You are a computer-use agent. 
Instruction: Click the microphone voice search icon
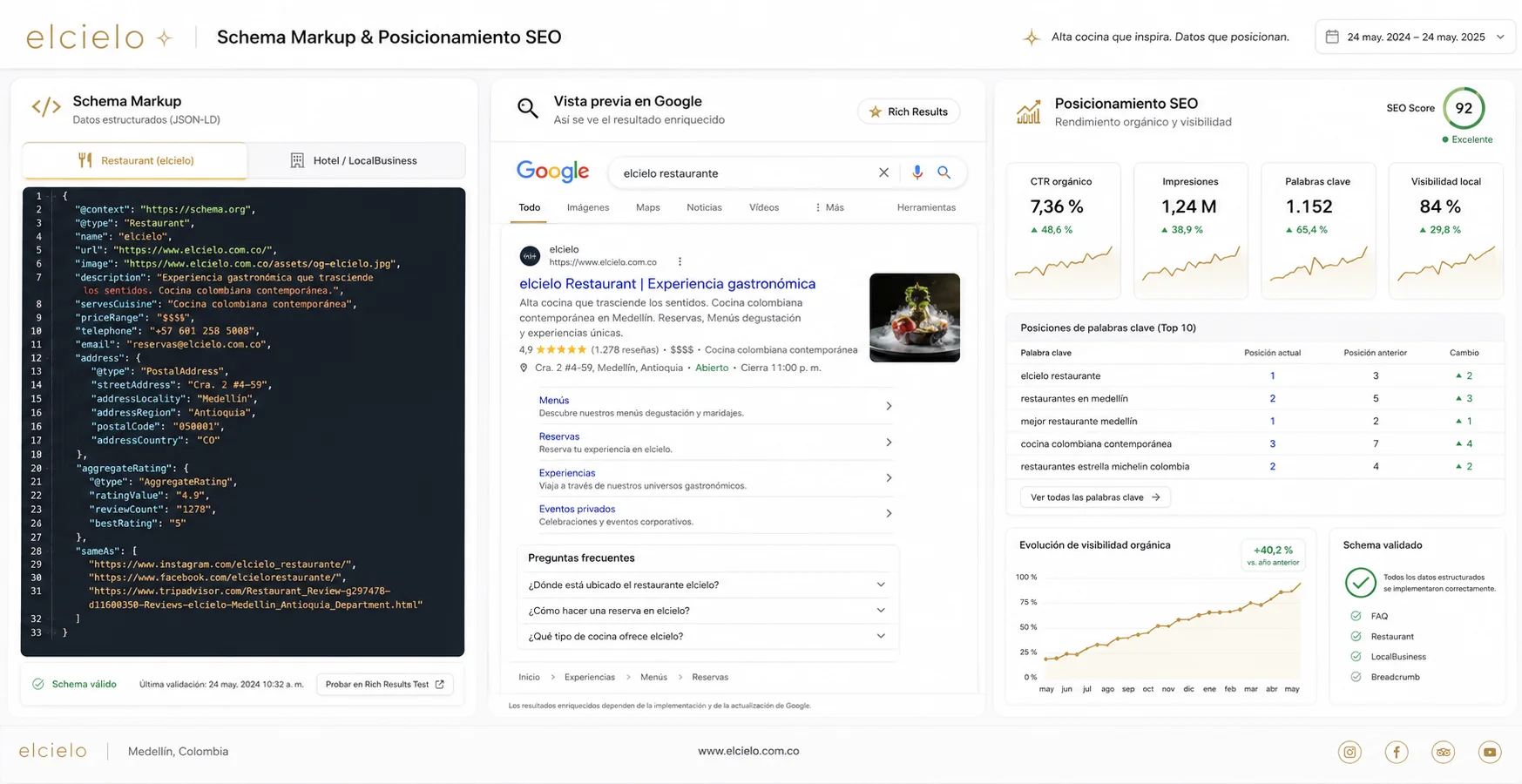917,172
